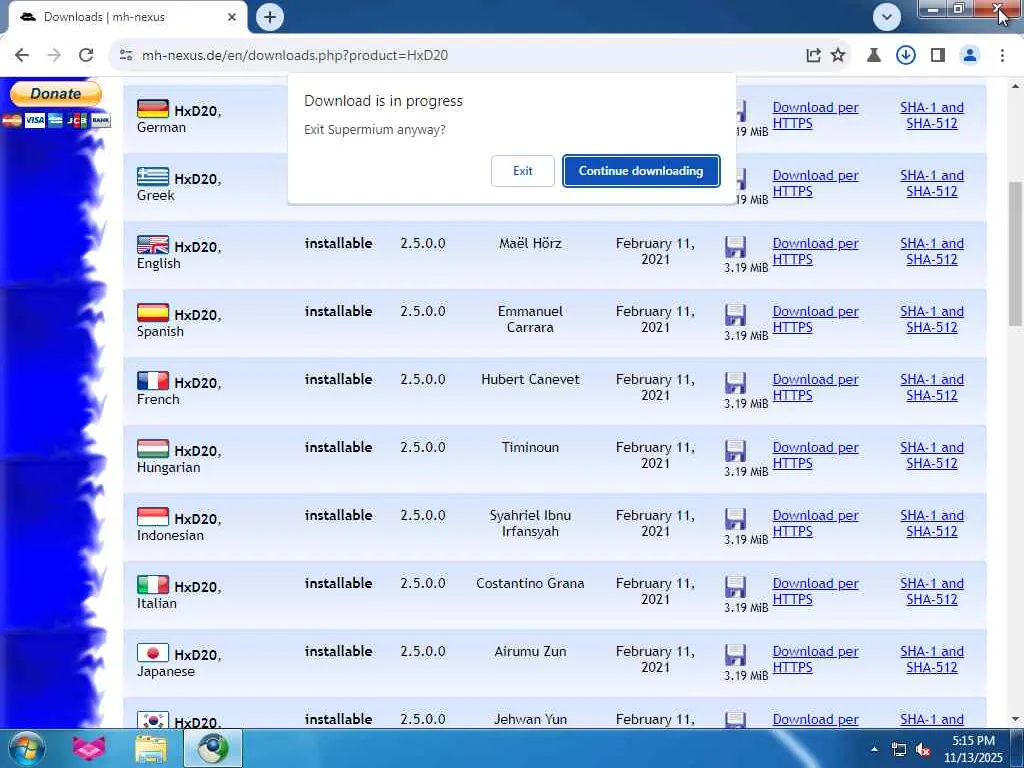The width and height of the screenshot is (1024, 768).
Task: Click the scrollbar down arrow
Action: click(1016, 719)
